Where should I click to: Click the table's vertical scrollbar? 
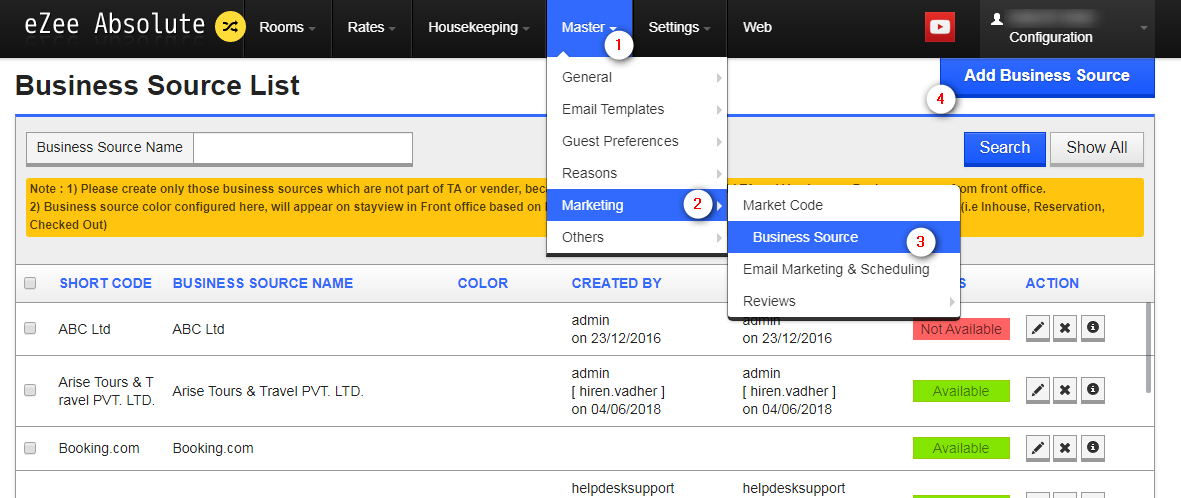(x=1149, y=348)
